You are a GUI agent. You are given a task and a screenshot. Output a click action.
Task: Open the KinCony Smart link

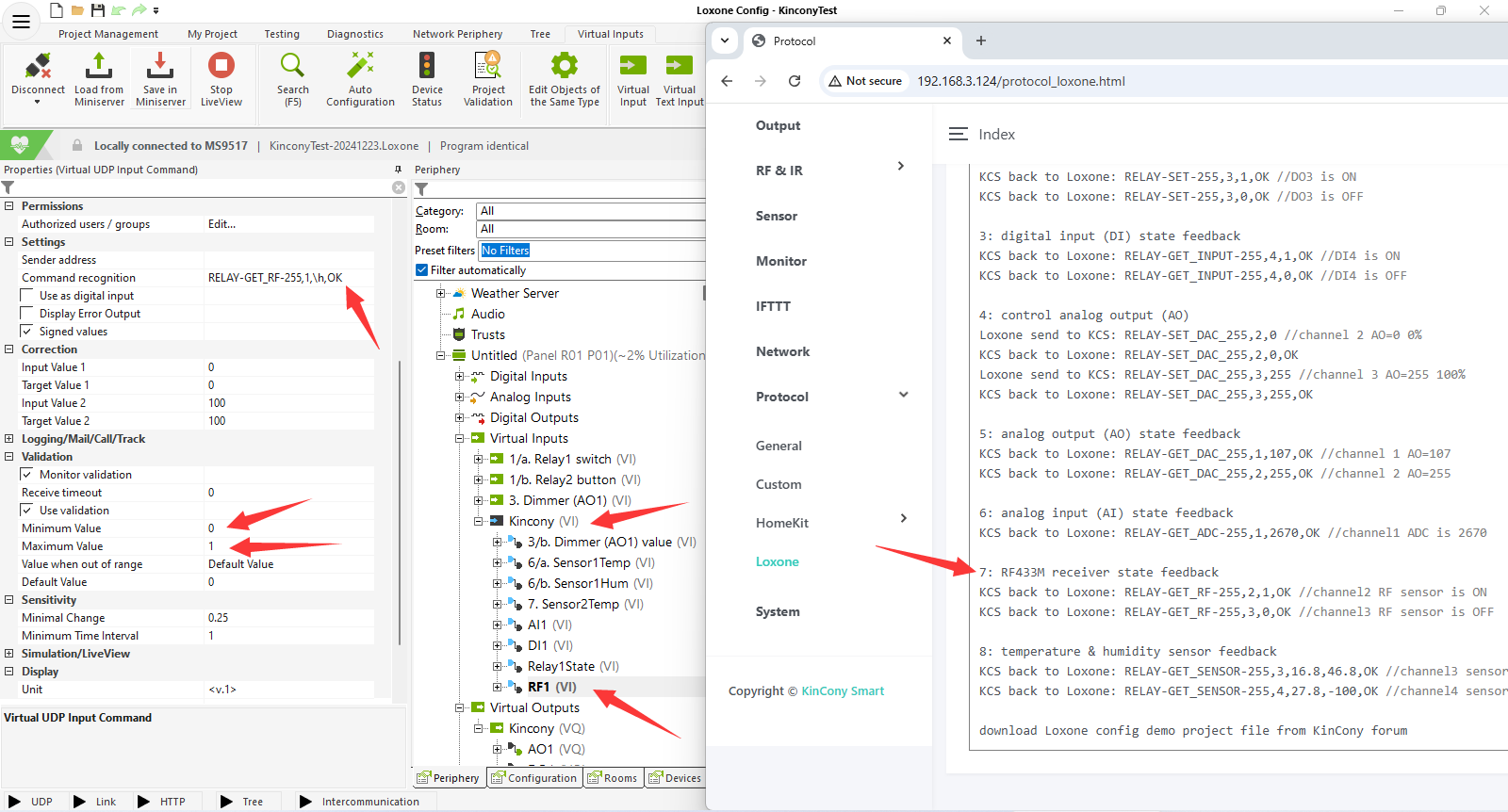point(843,691)
